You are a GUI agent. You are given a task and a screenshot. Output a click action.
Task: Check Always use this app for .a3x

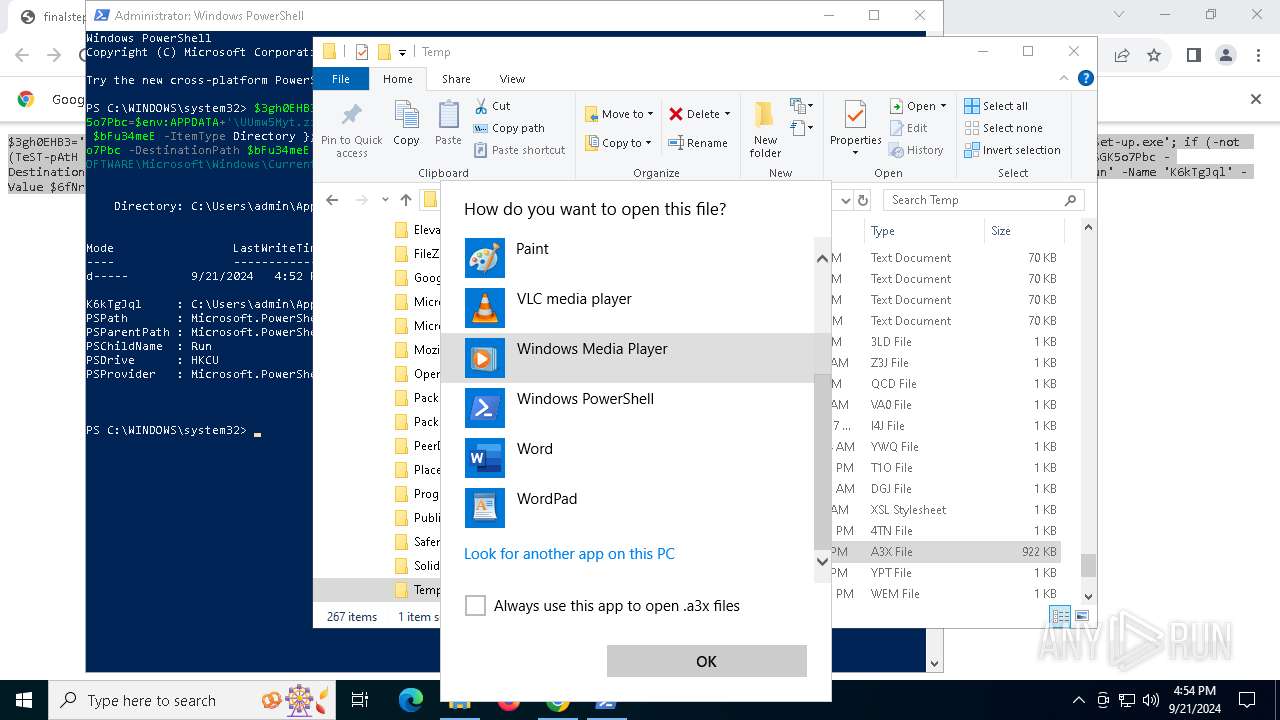tap(476, 605)
